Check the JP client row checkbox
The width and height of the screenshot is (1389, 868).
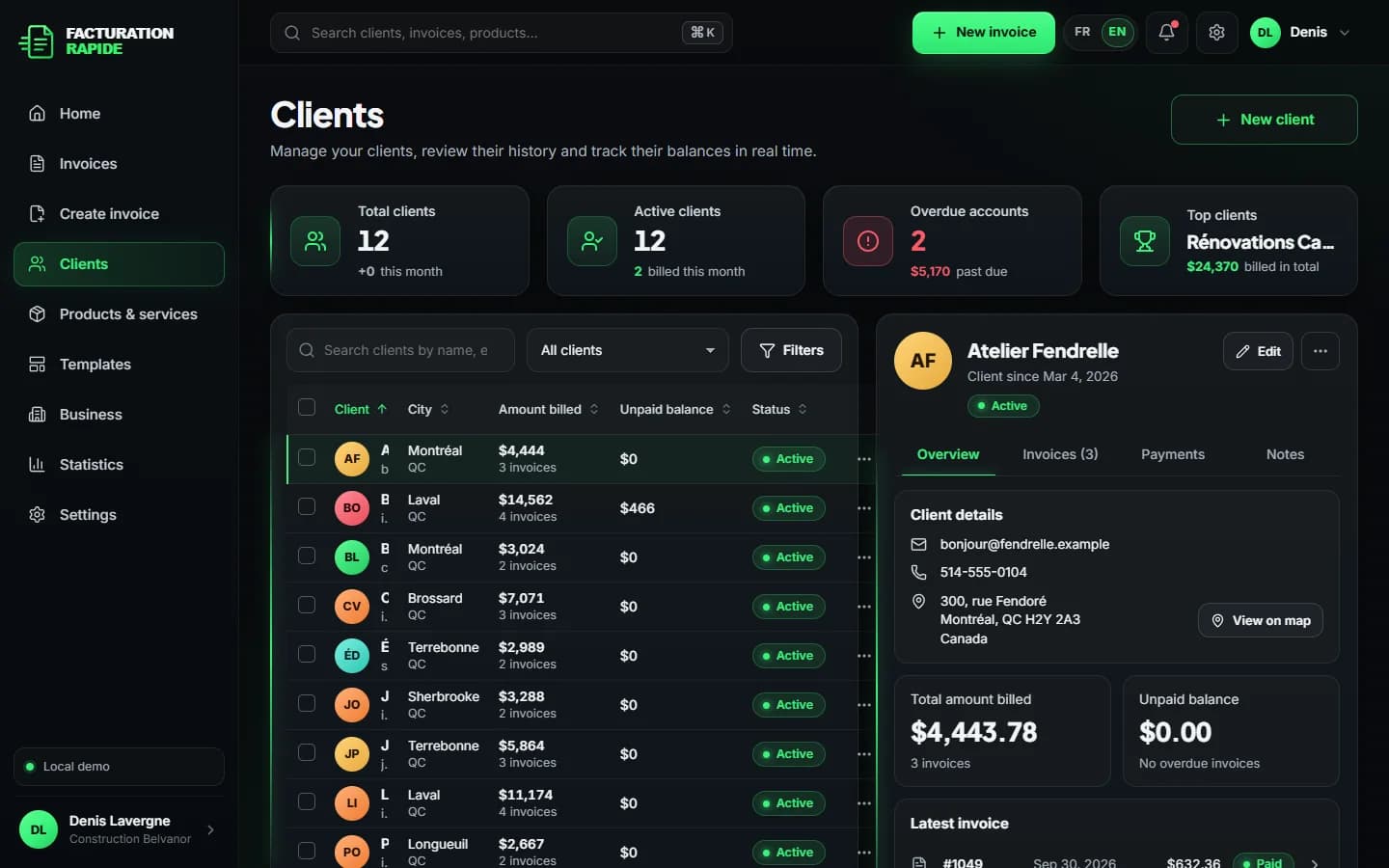point(307,752)
